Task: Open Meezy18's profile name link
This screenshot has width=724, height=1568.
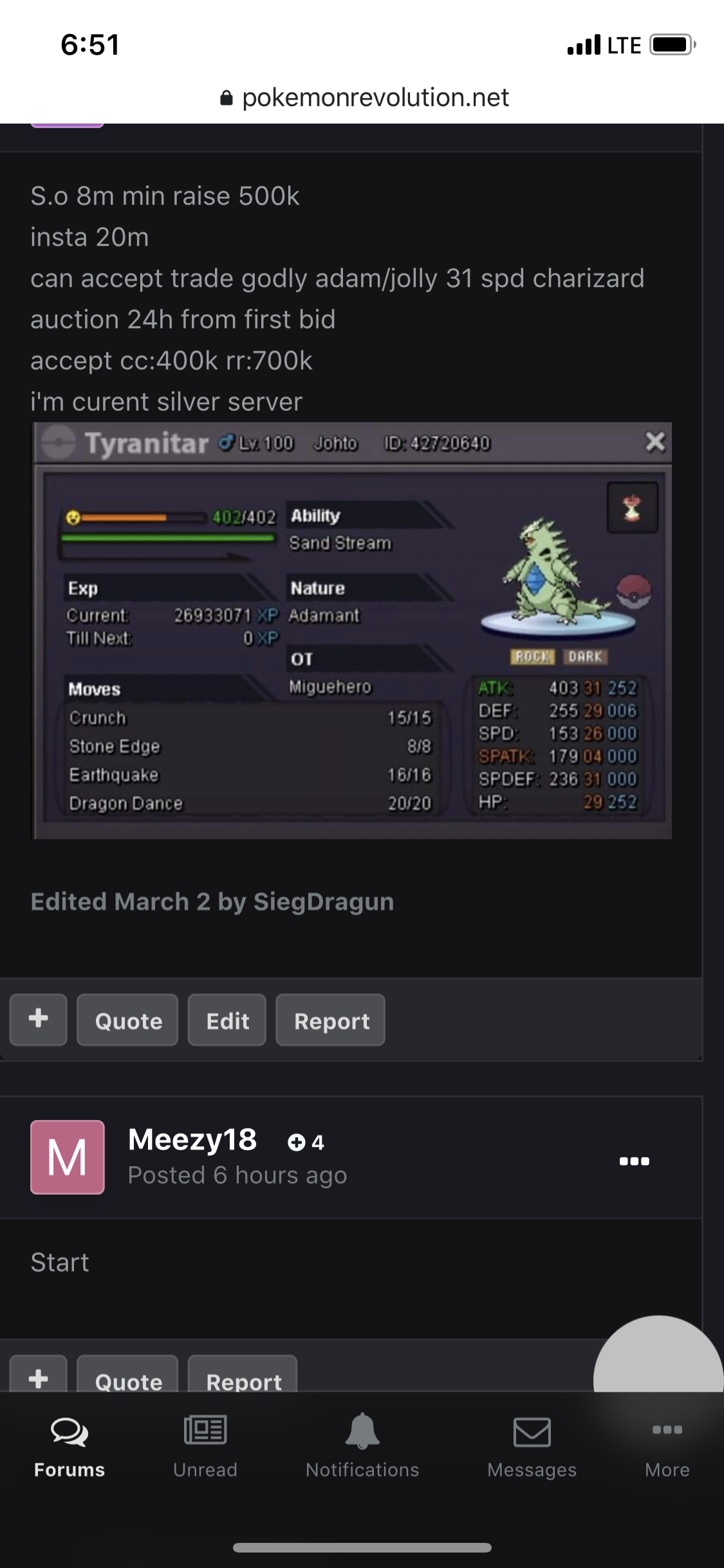Action: pos(192,1140)
